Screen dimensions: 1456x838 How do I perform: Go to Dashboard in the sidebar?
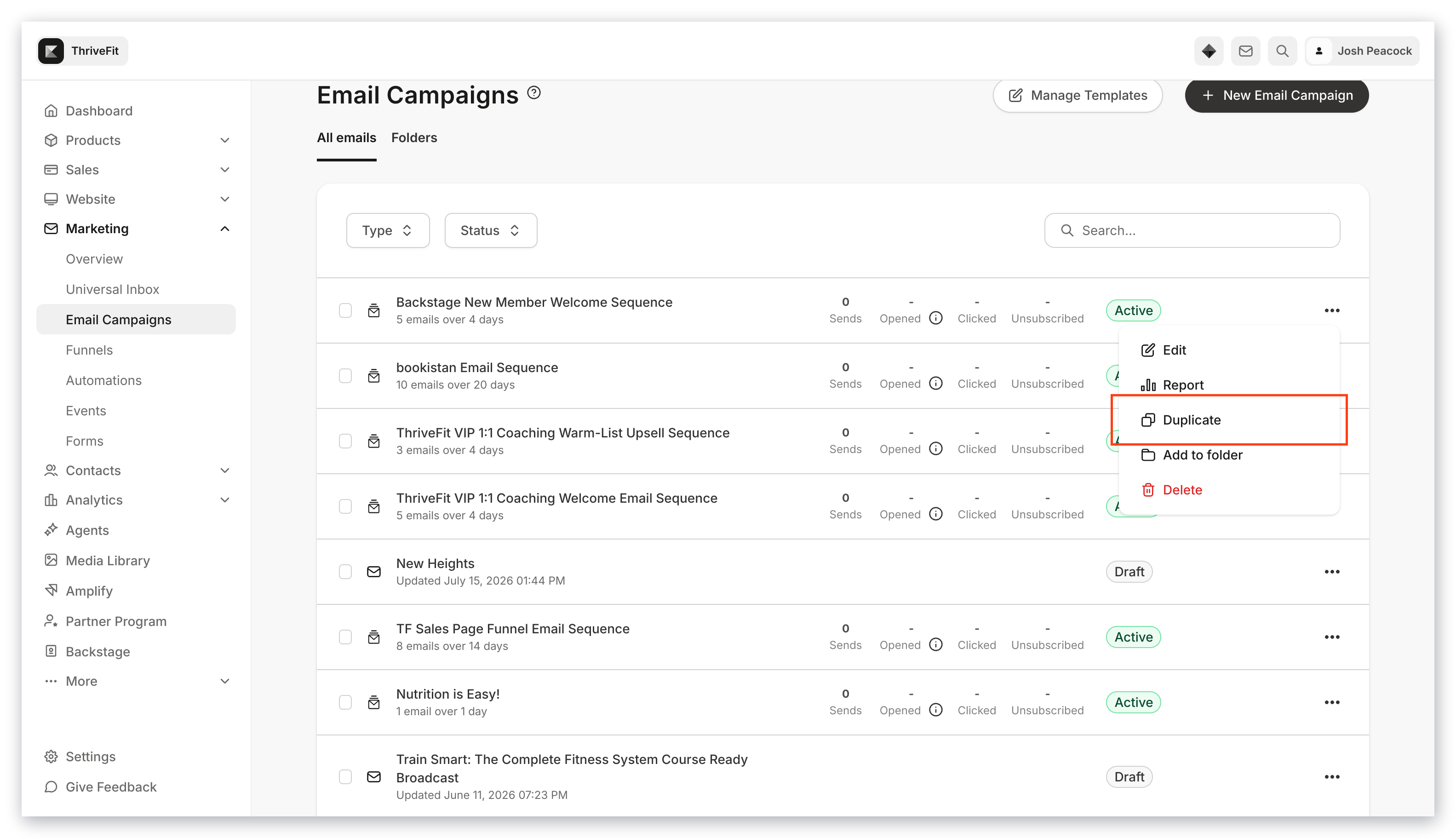(98, 110)
